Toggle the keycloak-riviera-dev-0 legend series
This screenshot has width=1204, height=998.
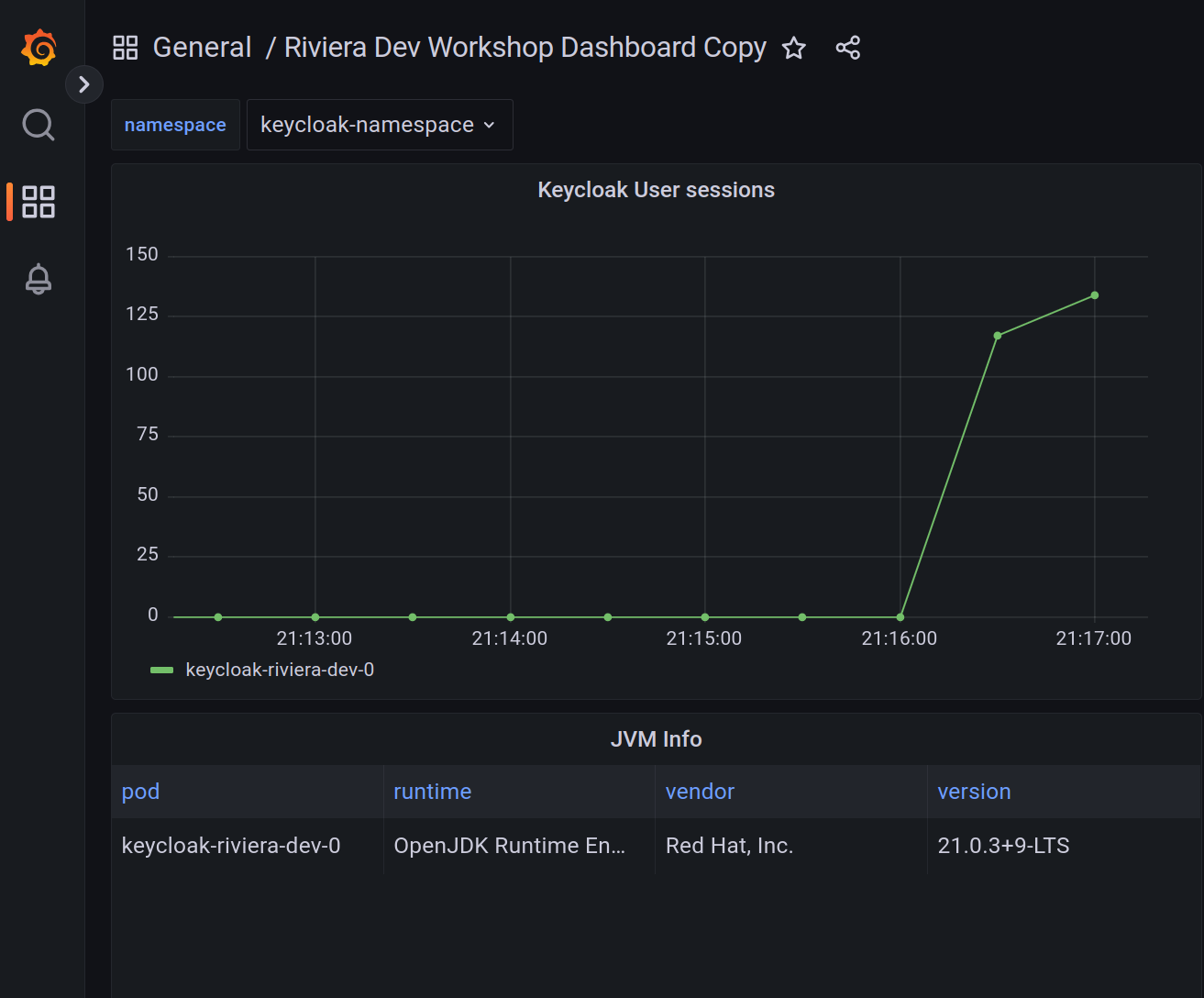(280, 670)
